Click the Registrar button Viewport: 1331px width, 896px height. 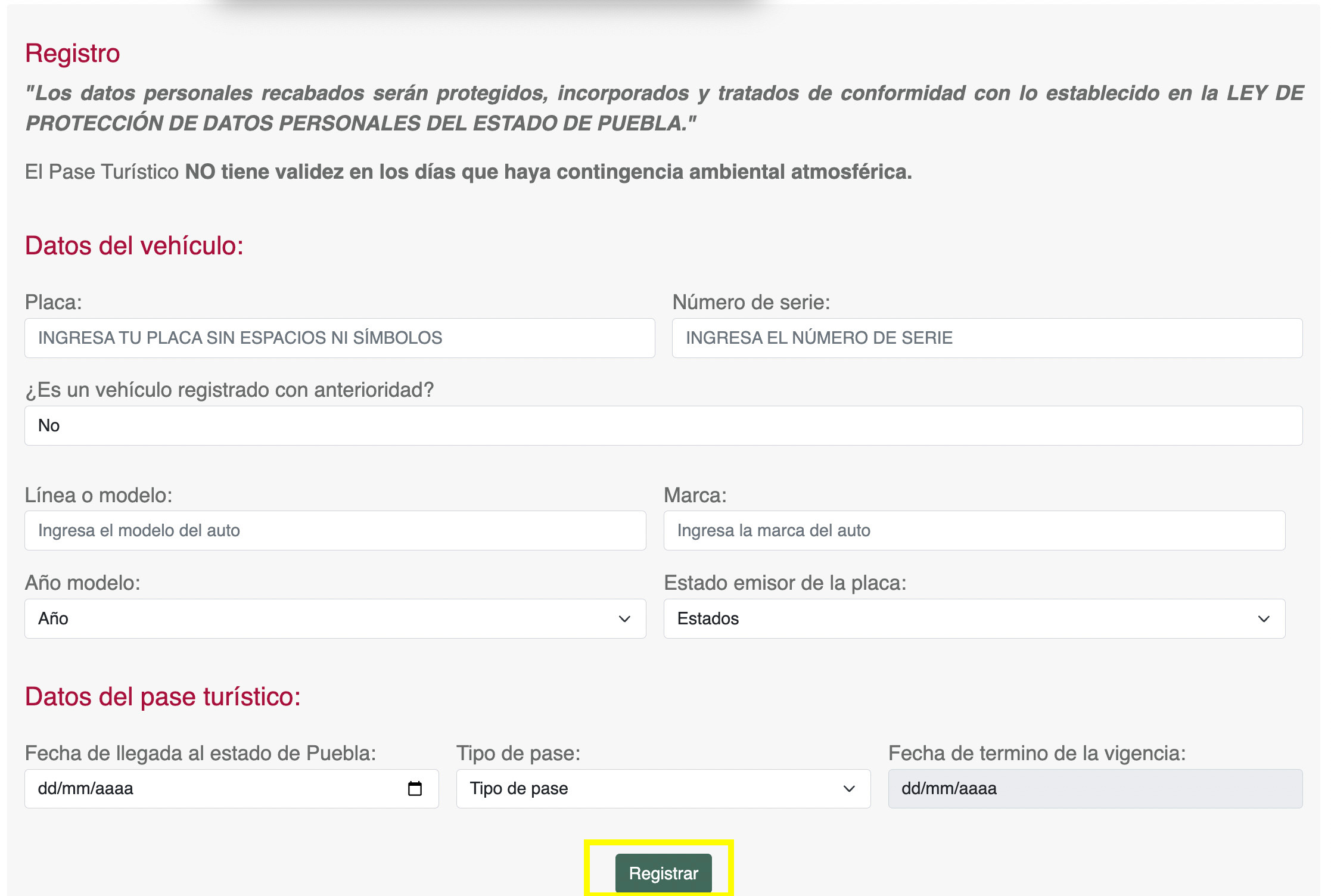663,873
